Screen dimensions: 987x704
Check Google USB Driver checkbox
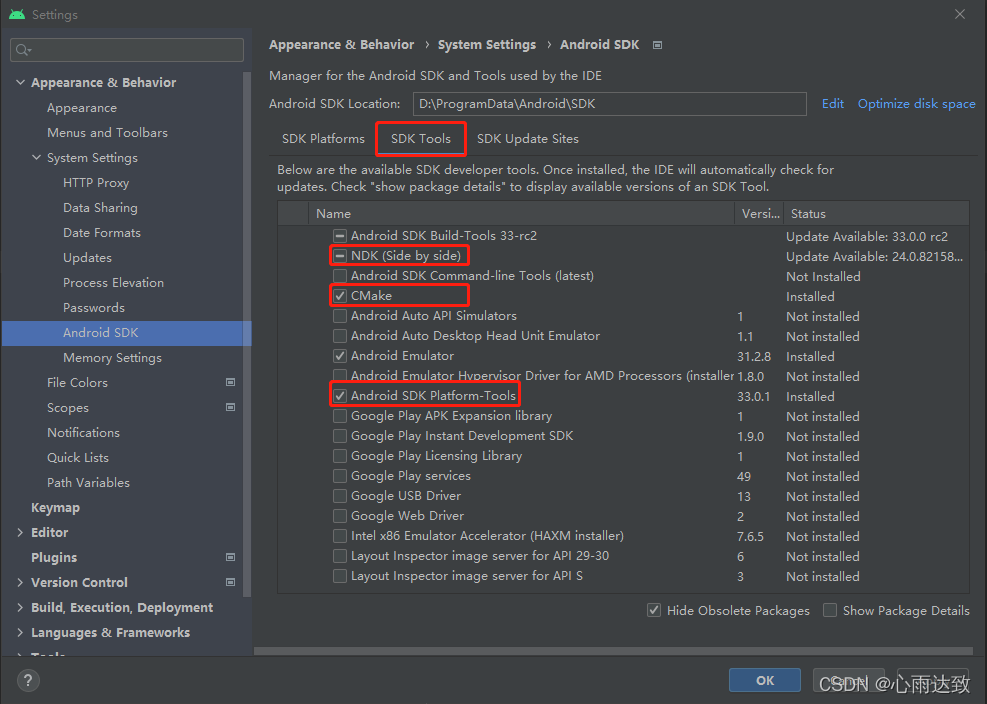(340, 496)
